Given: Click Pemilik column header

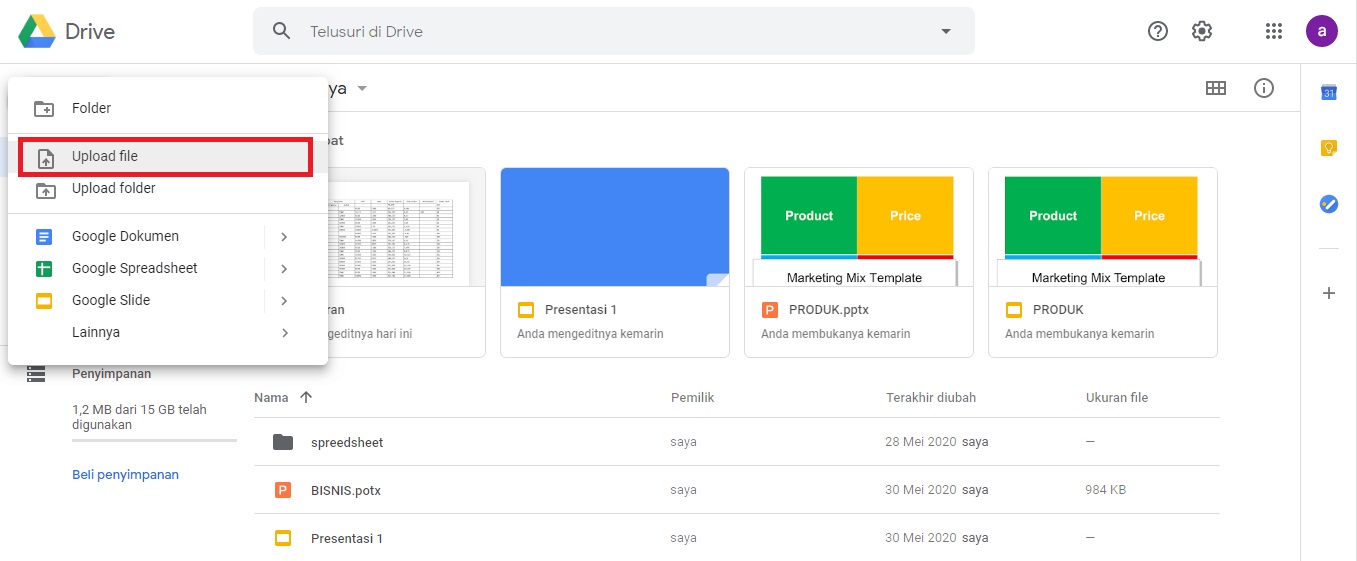Looking at the screenshot, I should 692,398.
